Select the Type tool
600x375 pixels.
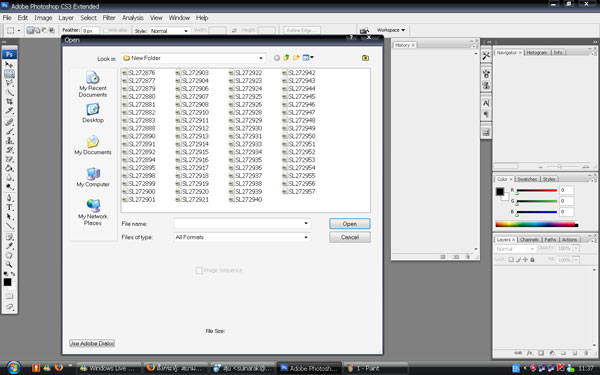(x=9, y=207)
